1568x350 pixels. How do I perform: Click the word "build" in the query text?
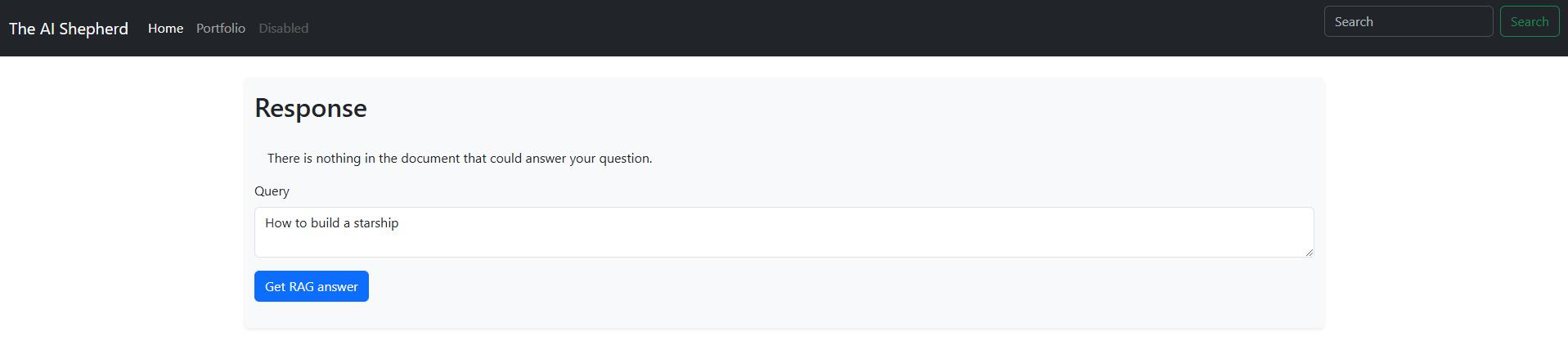coord(326,223)
